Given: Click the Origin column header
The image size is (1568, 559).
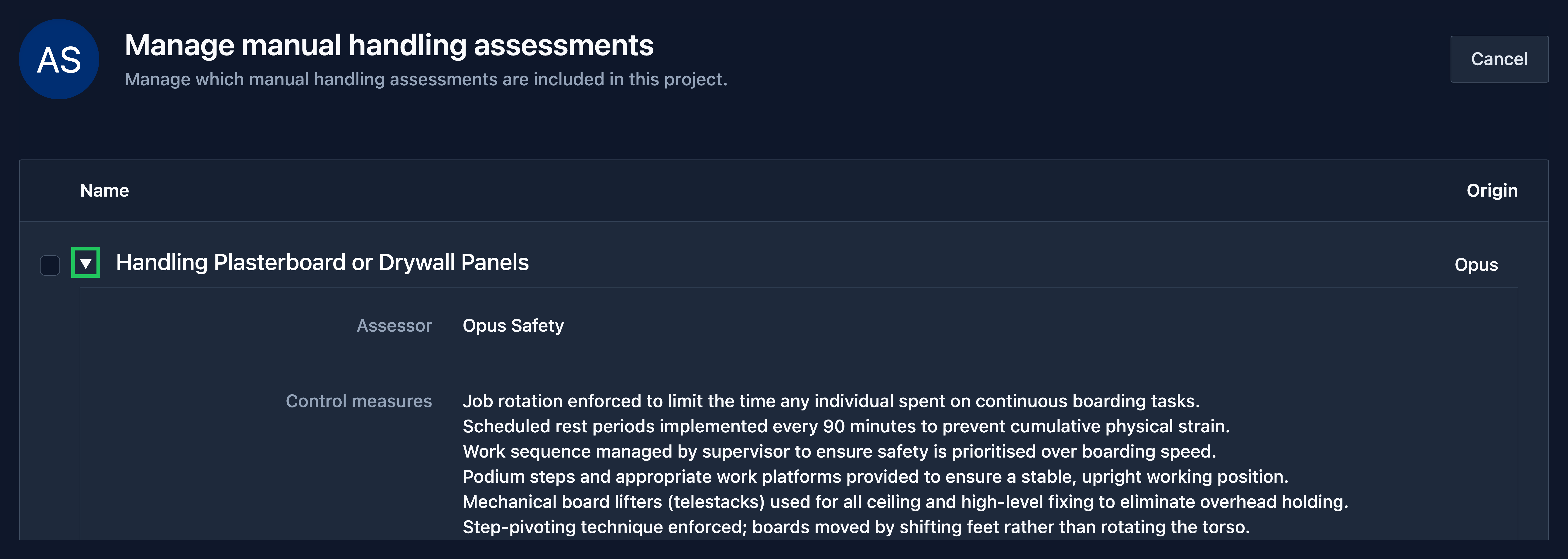Looking at the screenshot, I should (x=1492, y=191).
